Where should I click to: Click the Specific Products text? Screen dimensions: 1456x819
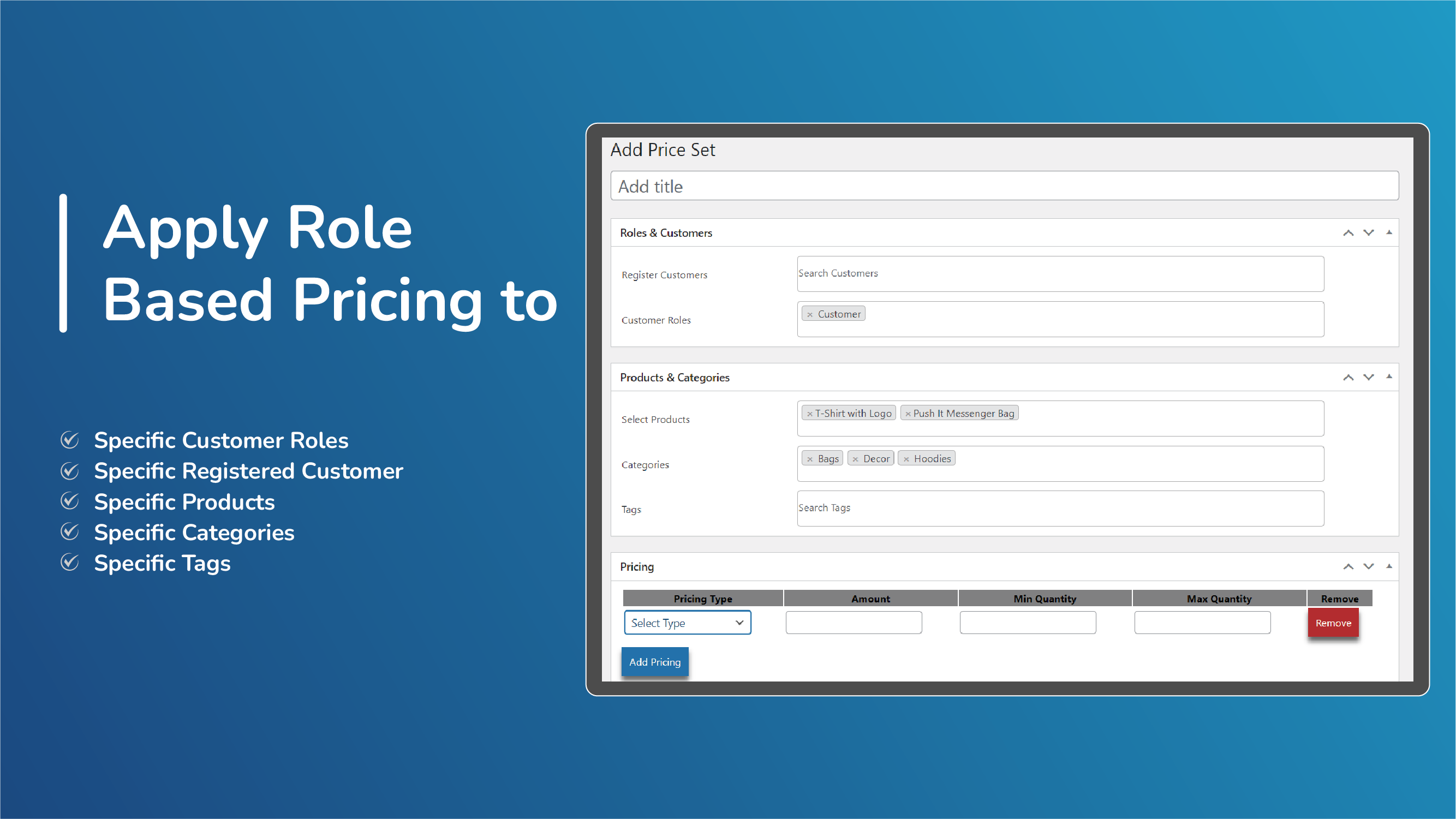point(184,502)
